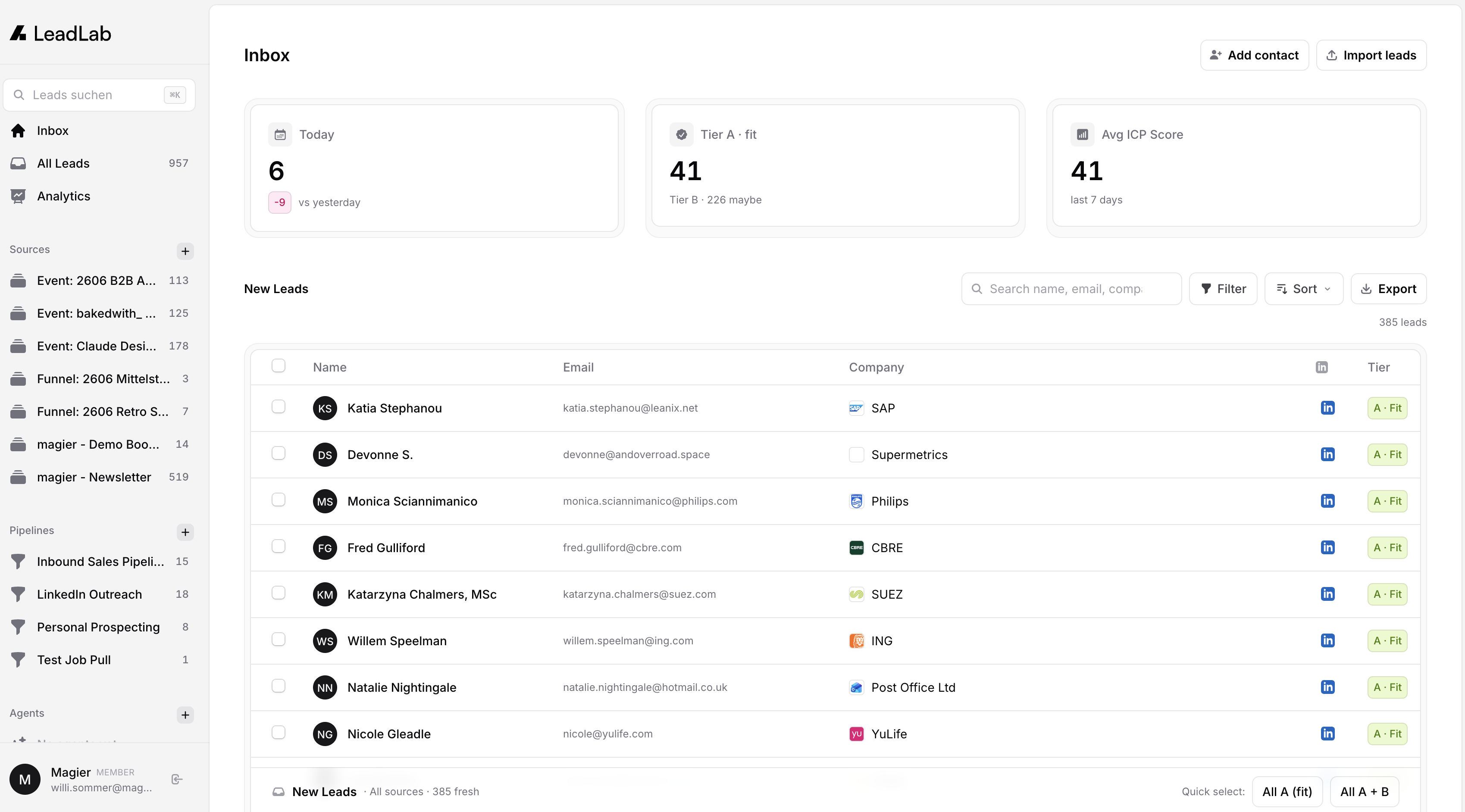Open the Event: Claude Desi... source

100,346
